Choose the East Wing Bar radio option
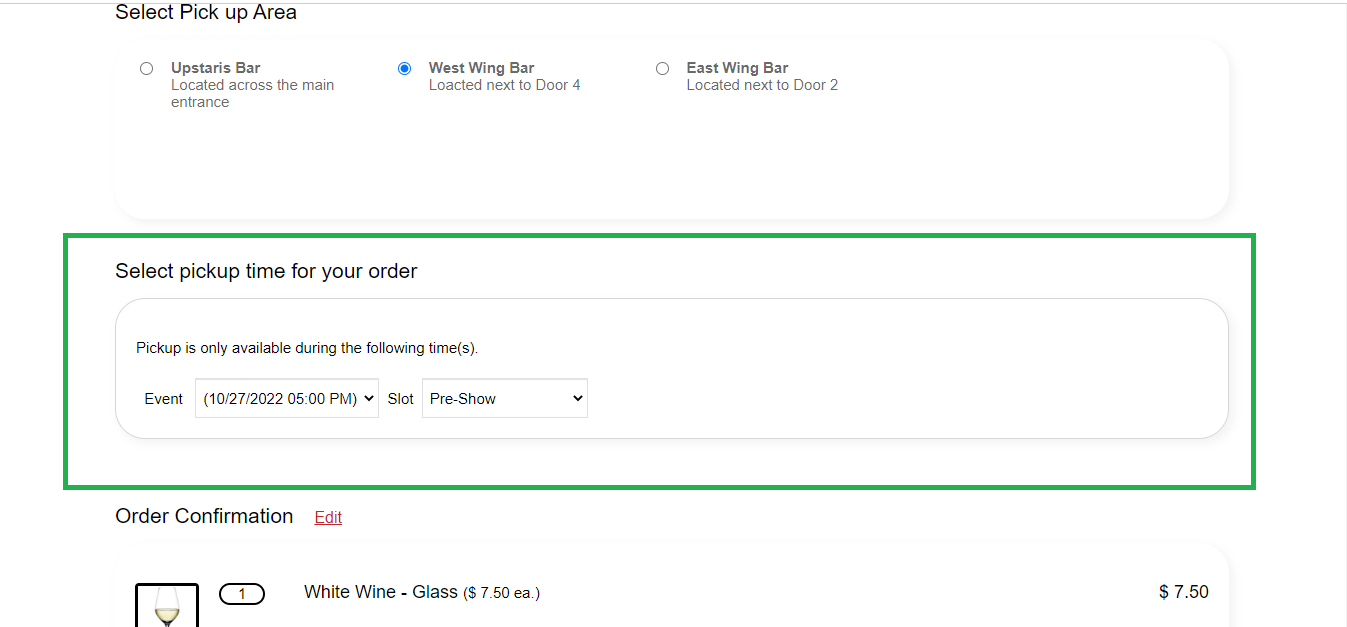Screen dimensions: 1347x627 (x=662, y=69)
